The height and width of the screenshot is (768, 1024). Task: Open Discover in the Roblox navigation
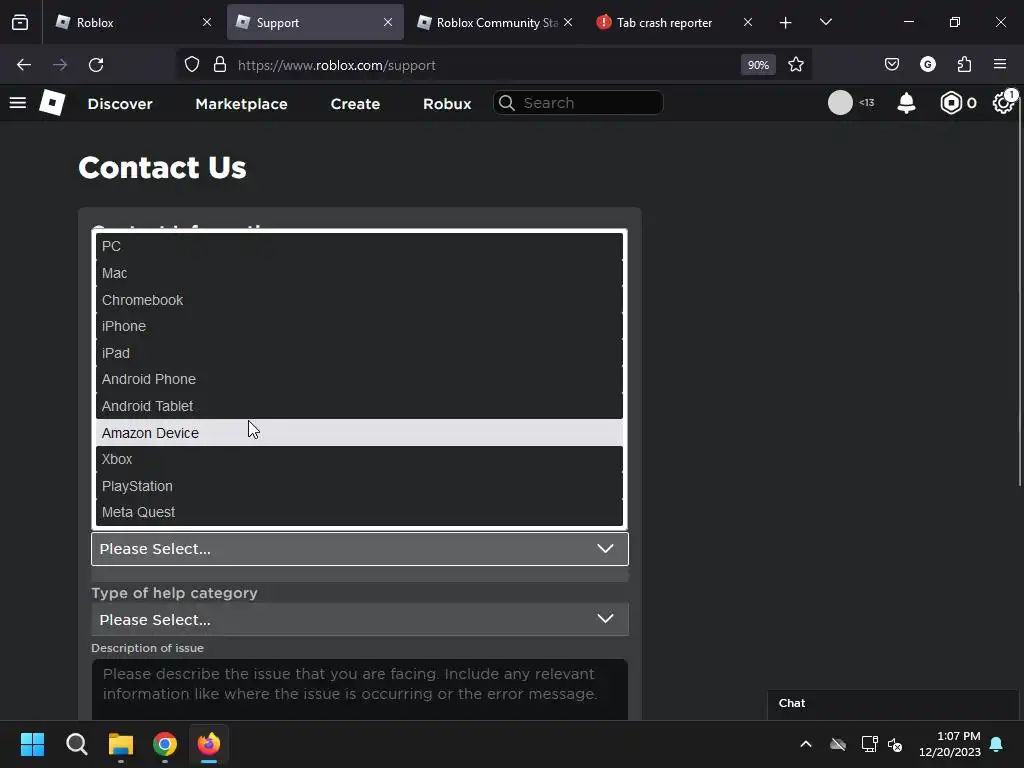[120, 103]
